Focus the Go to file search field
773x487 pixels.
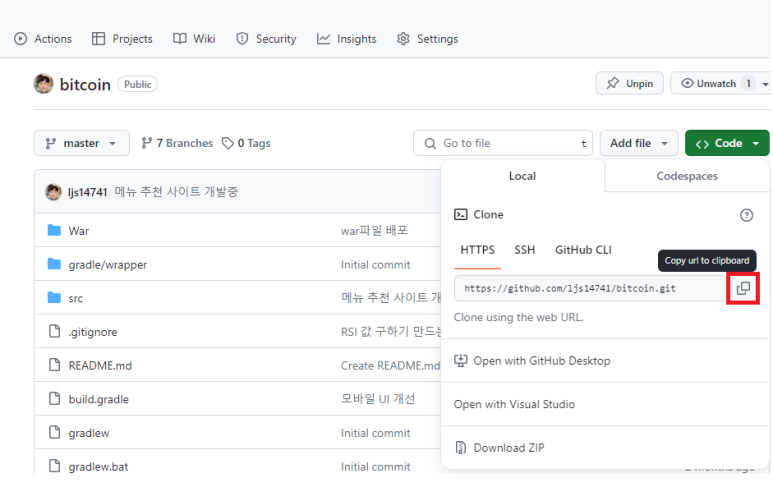tap(503, 143)
